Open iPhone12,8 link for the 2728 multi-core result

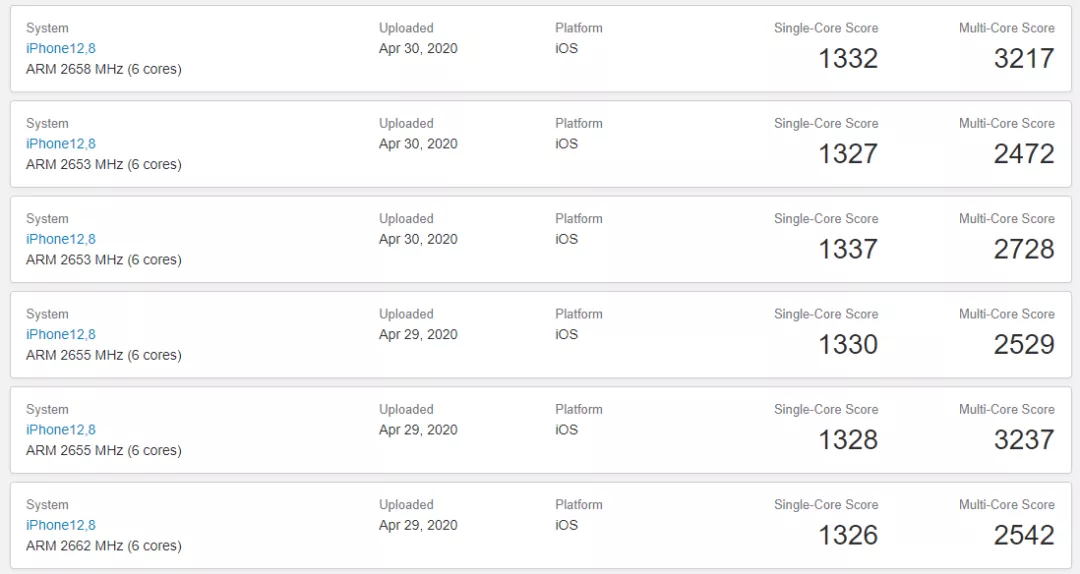tap(61, 239)
